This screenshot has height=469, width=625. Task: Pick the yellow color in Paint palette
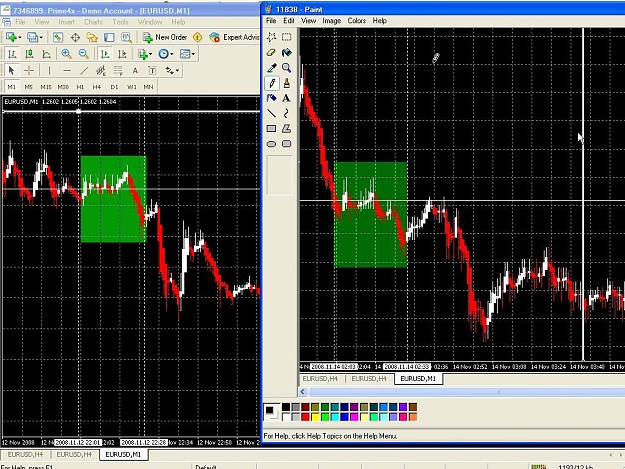315,417
